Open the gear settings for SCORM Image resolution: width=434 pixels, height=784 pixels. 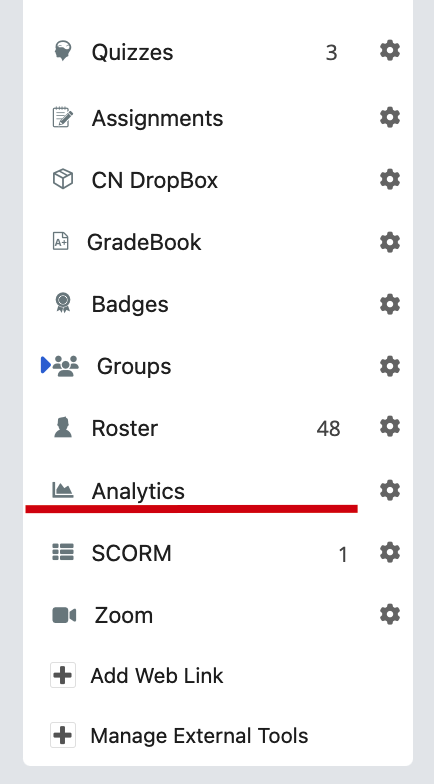click(x=390, y=552)
